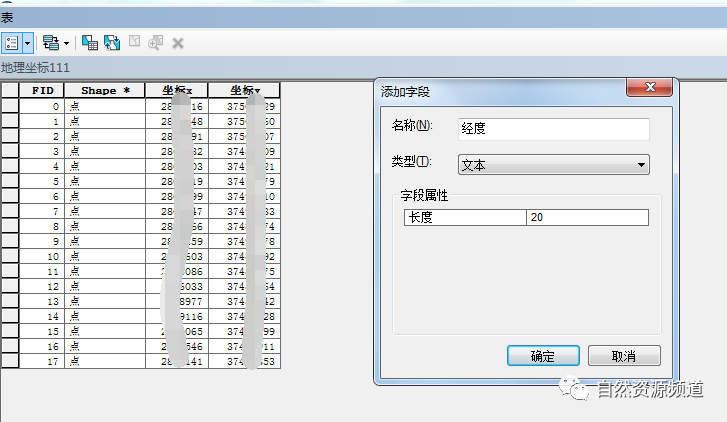The height and width of the screenshot is (422, 727).
Task: Click the Zoom To Selected icon
Action: tap(155, 43)
